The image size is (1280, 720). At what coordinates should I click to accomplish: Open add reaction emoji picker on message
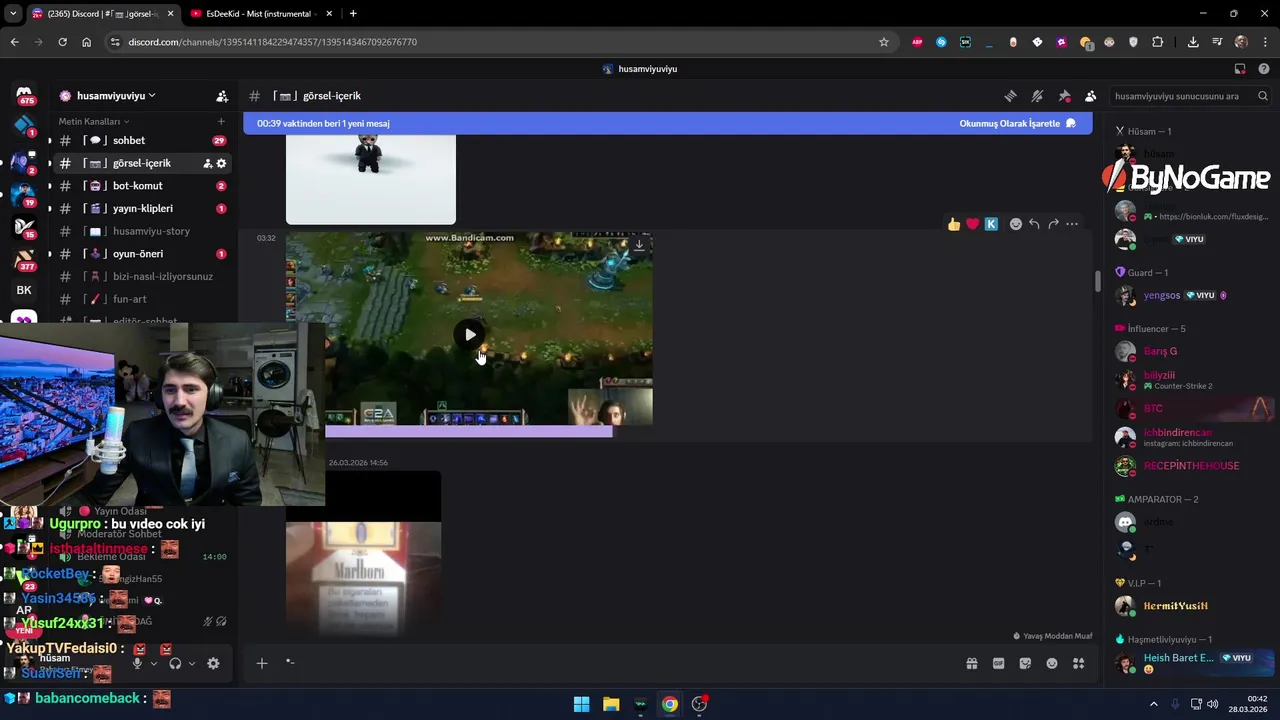click(1016, 224)
